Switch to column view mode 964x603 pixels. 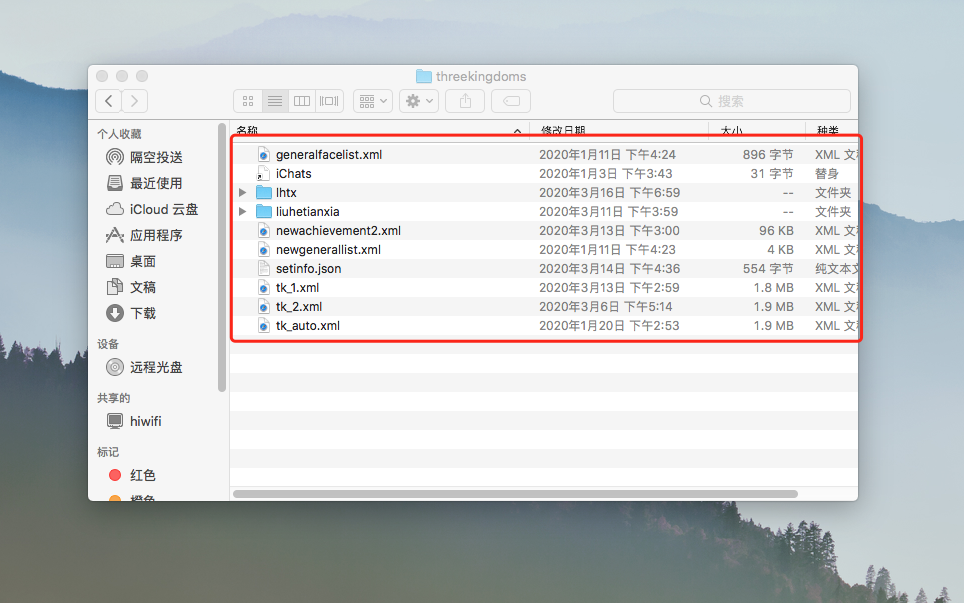pyautogui.click(x=302, y=101)
